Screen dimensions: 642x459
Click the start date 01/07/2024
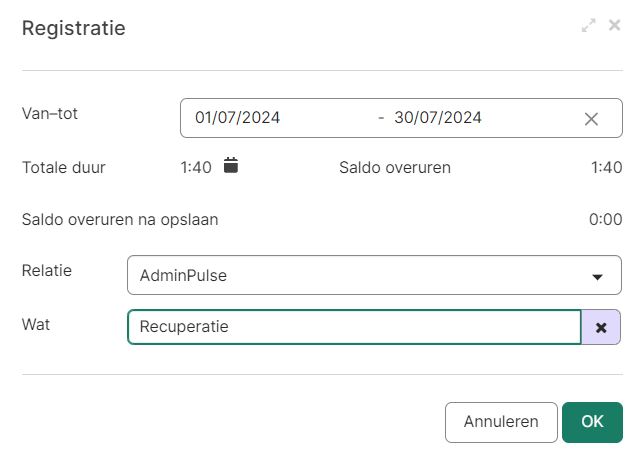[x=237, y=118]
